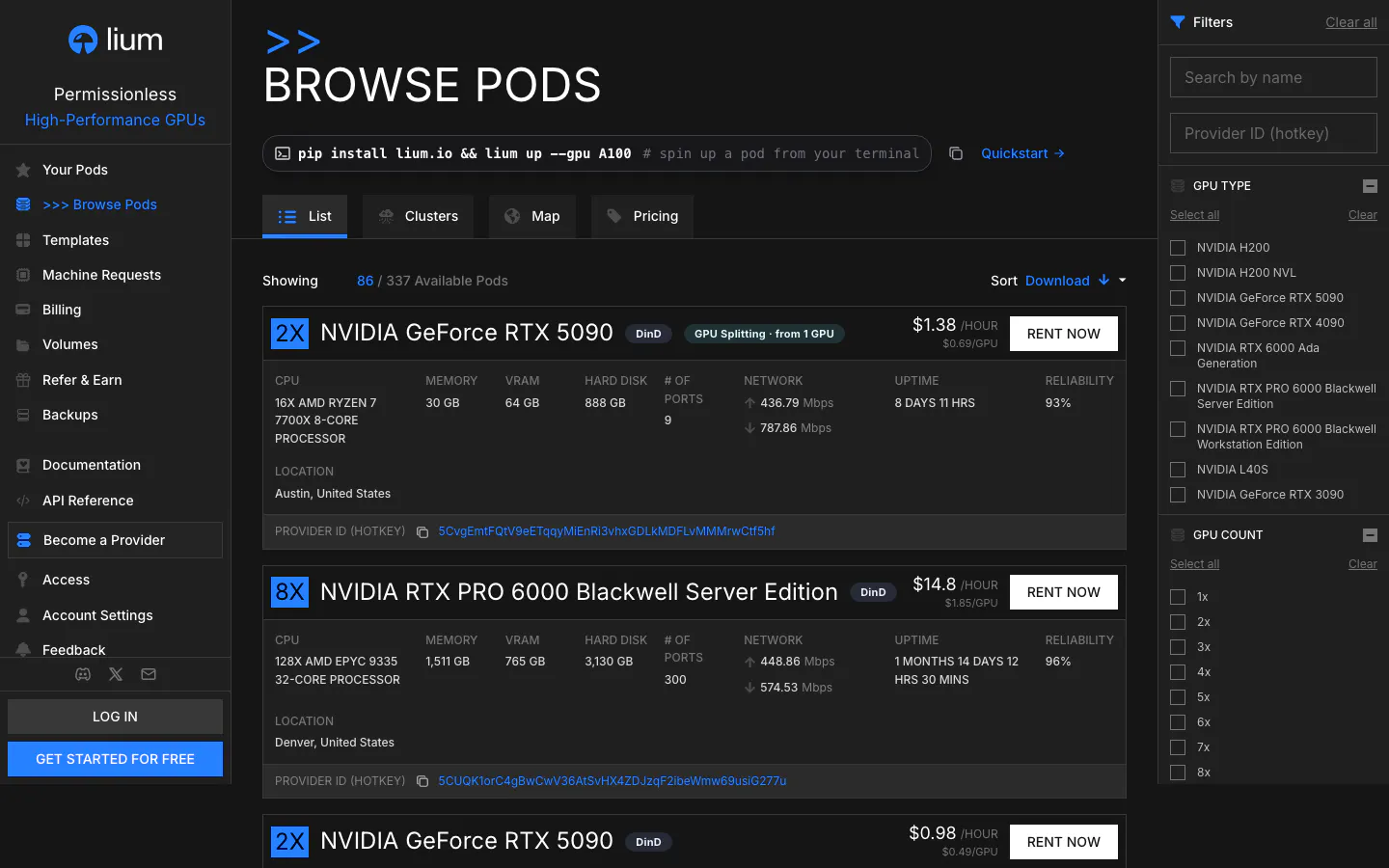Tick NVIDIA GeForce RTX 3090 checkbox

[x=1178, y=495]
